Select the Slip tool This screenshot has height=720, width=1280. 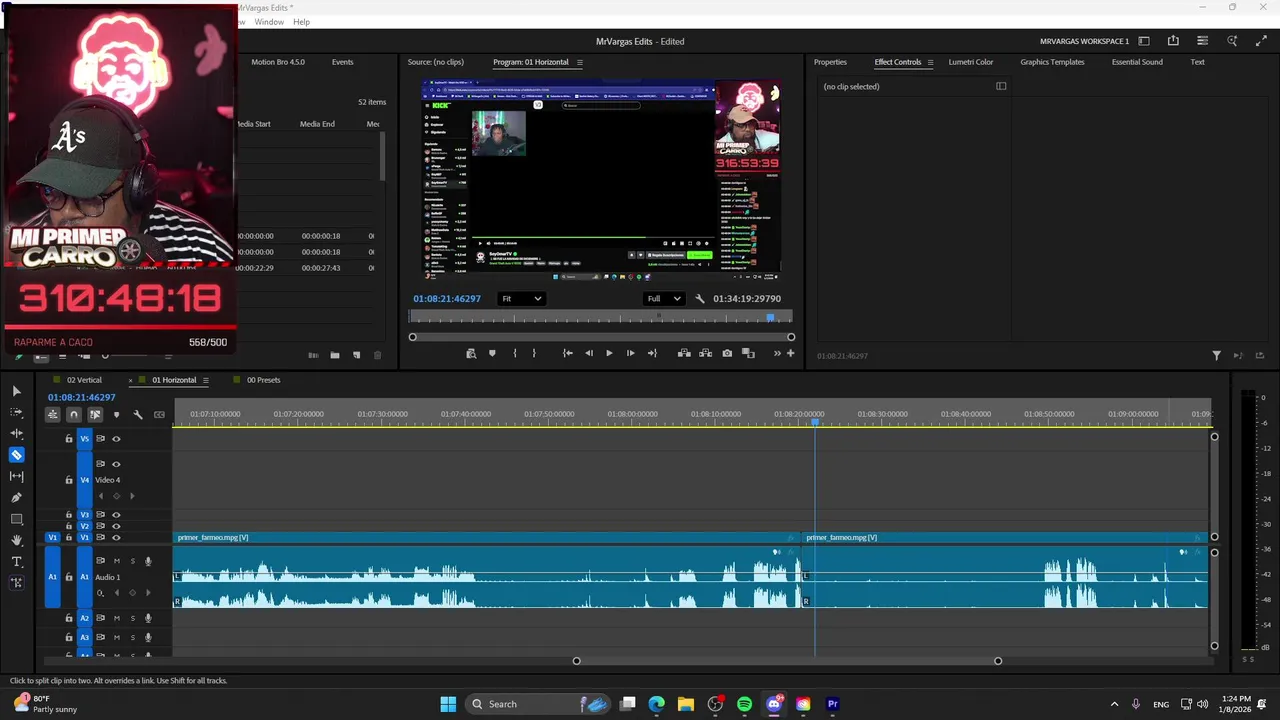click(x=16, y=476)
